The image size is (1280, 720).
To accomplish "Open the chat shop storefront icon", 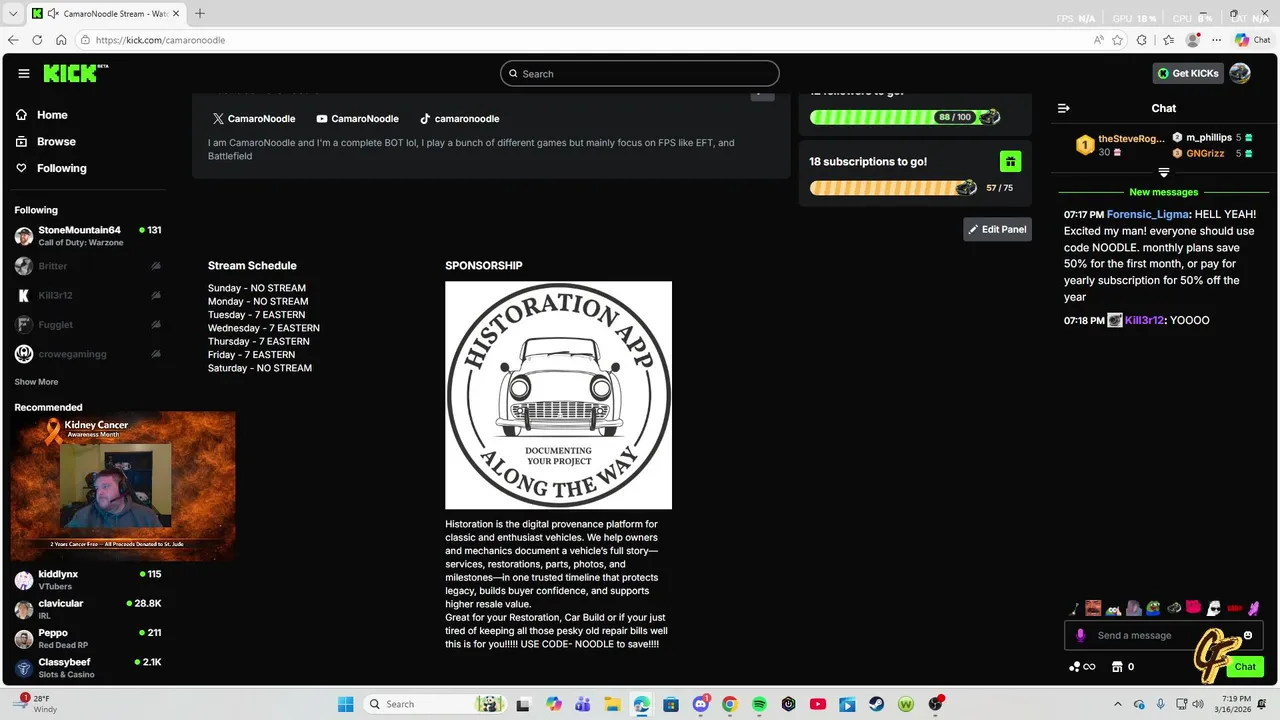I will coord(1117,667).
